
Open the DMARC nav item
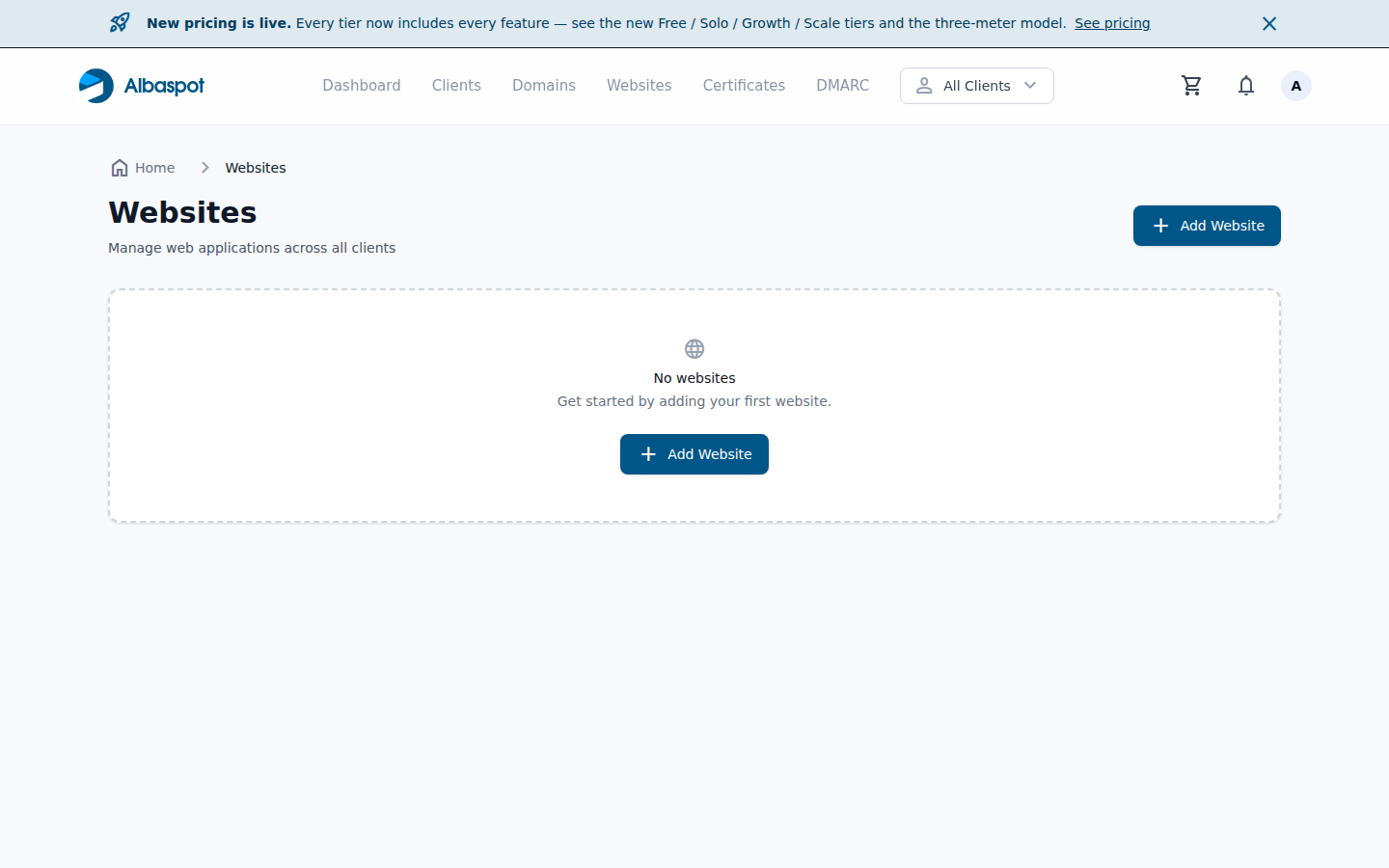click(x=843, y=86)
